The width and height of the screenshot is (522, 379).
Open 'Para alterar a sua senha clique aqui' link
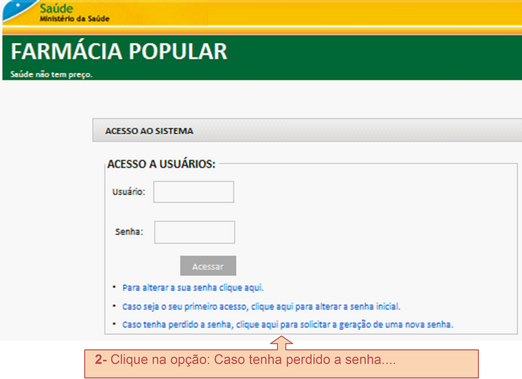(x=193, y=288)
